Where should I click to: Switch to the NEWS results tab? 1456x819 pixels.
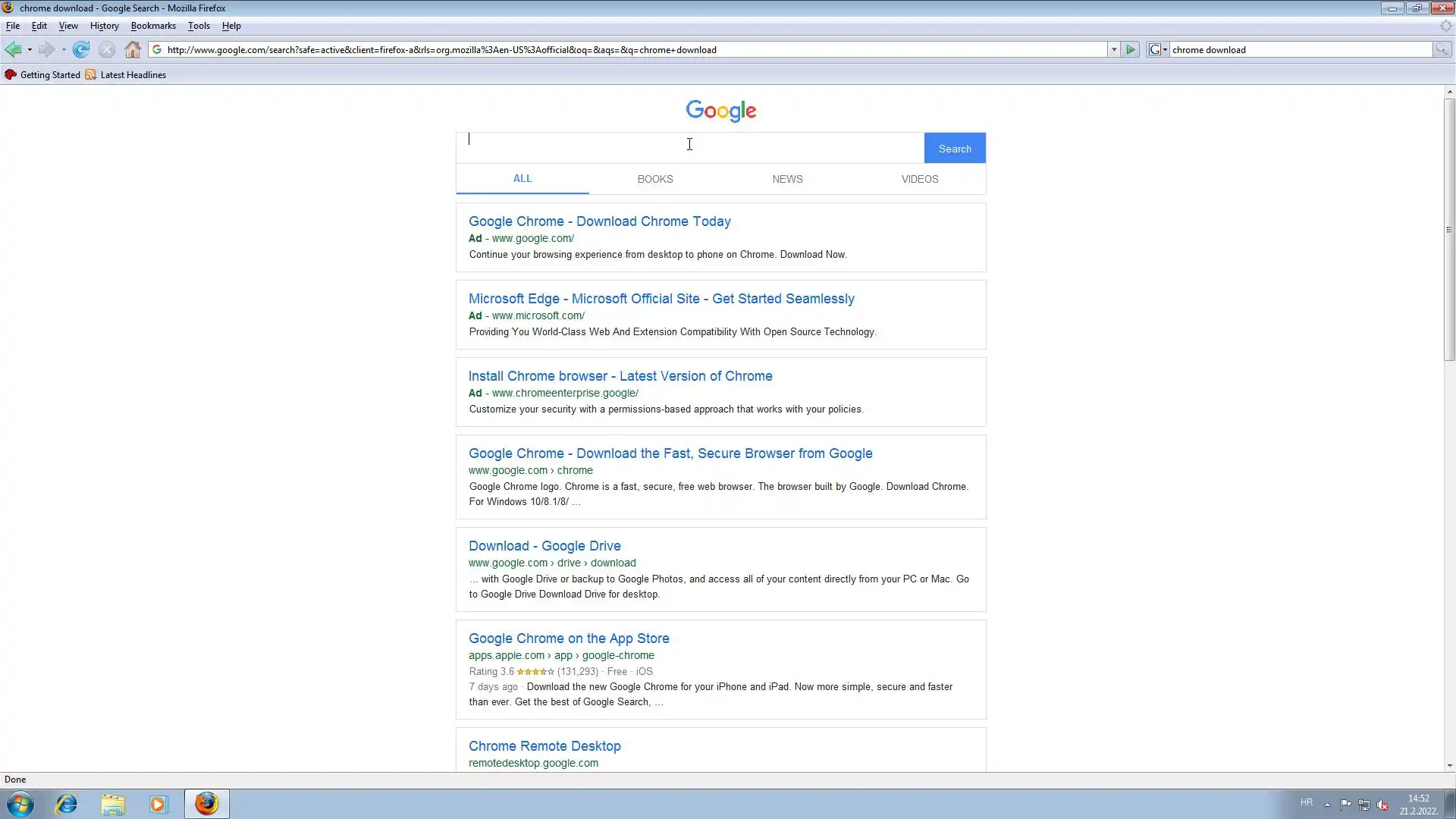pyautogui.click(x=787, y=180)
